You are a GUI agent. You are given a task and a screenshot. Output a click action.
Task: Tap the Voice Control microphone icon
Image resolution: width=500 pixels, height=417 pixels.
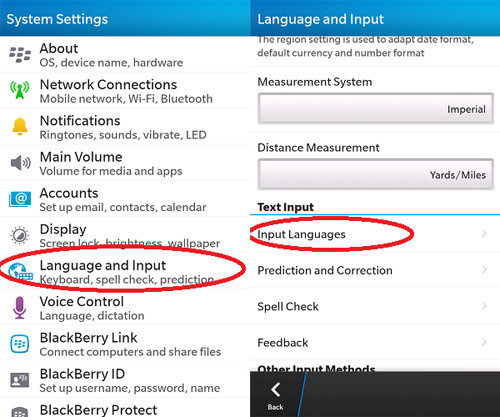pyautogui.click(x=20, y=307)
